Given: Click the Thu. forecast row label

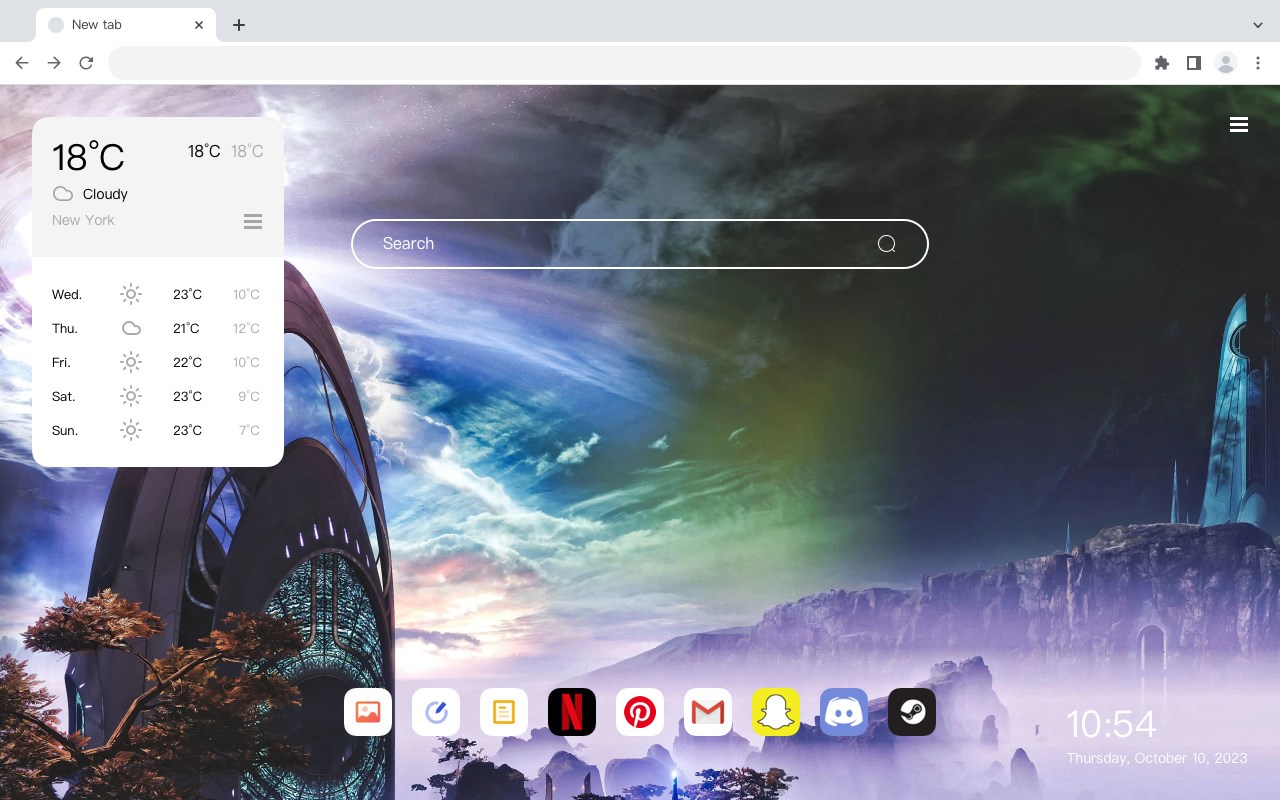Looking at the screenshot, I should pos(65,328).
